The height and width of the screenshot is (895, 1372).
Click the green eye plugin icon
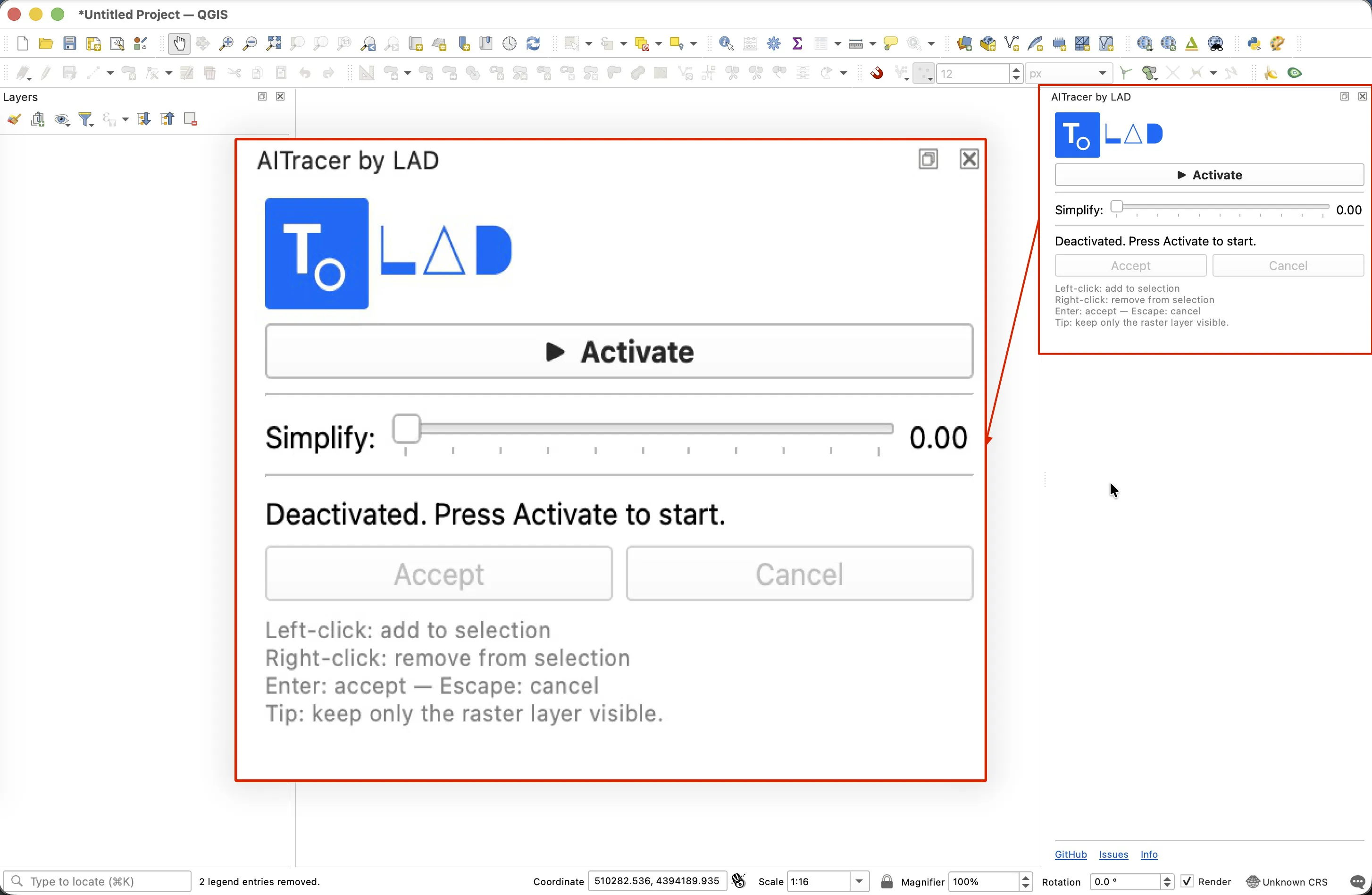1295,73
